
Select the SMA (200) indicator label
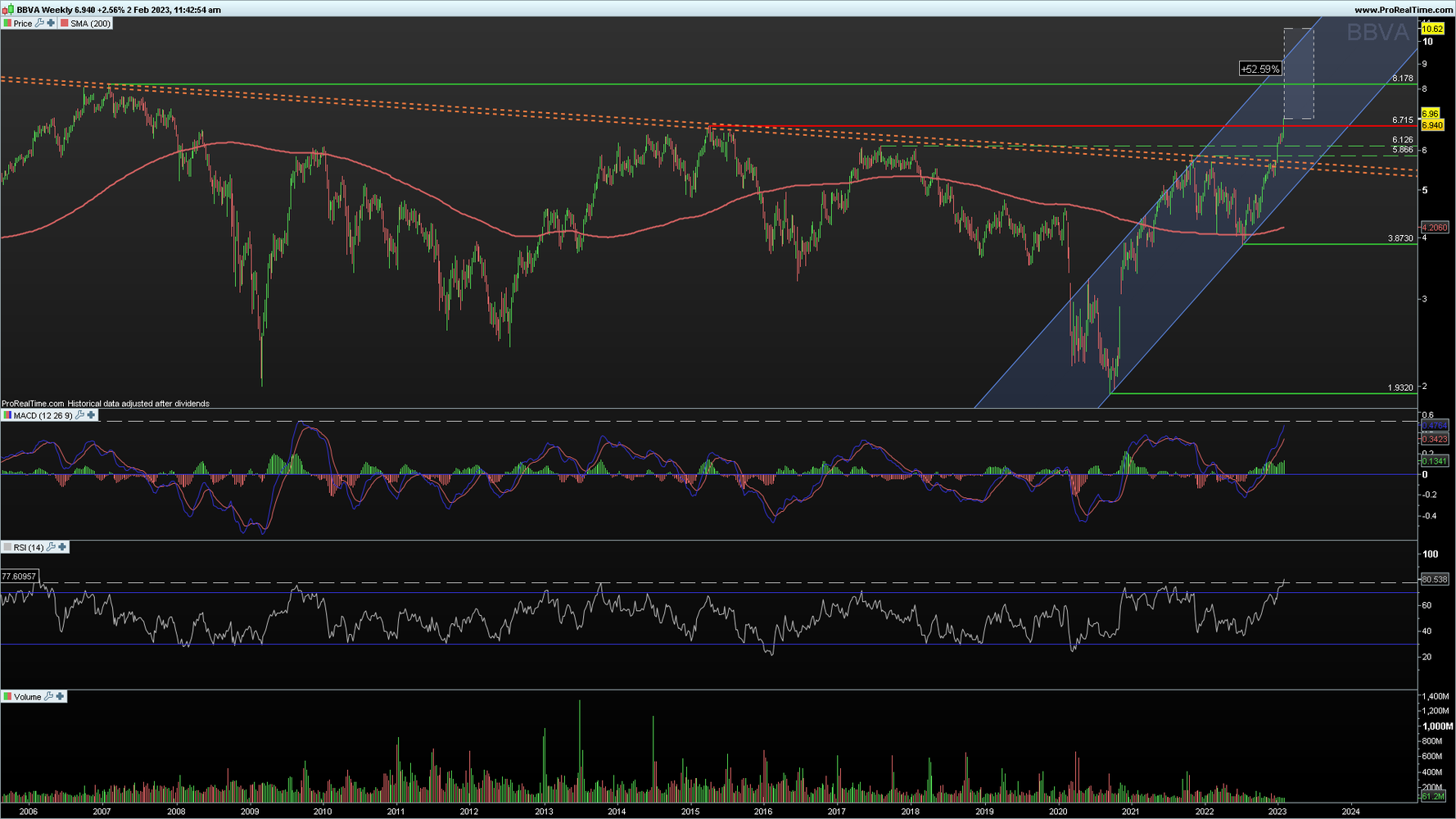[90, 24]
